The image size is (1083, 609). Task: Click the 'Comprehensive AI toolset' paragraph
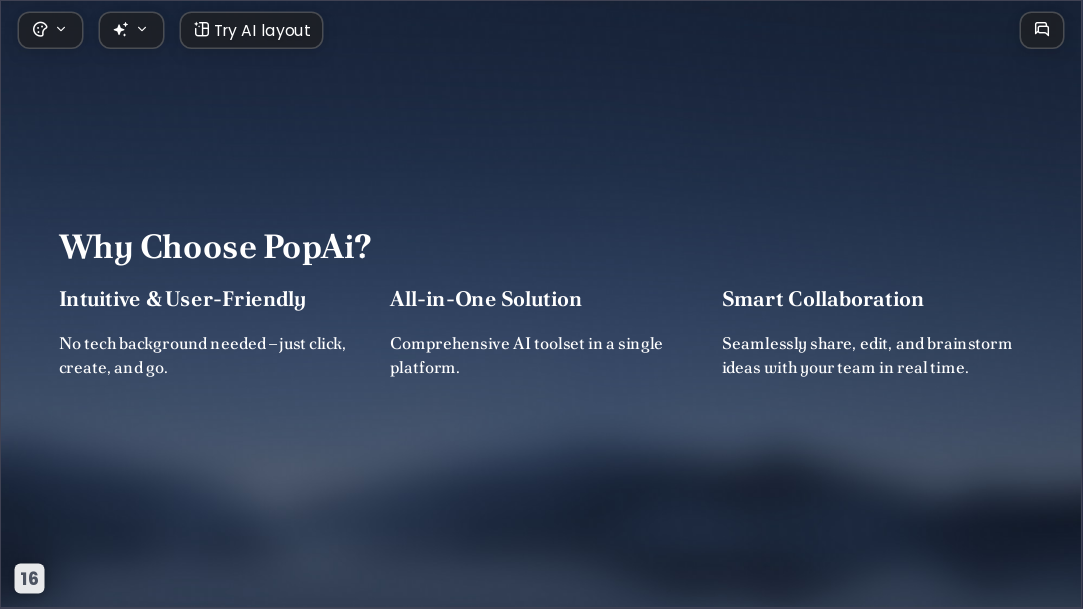point(526,356)
